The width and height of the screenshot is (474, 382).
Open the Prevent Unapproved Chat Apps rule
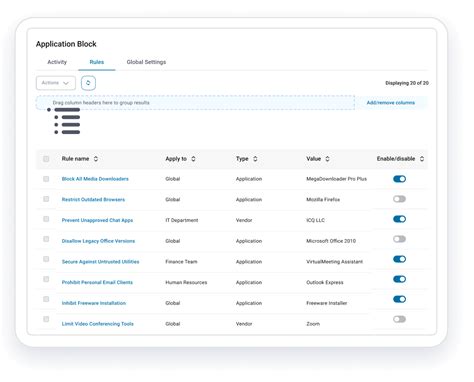coord(97,220)
